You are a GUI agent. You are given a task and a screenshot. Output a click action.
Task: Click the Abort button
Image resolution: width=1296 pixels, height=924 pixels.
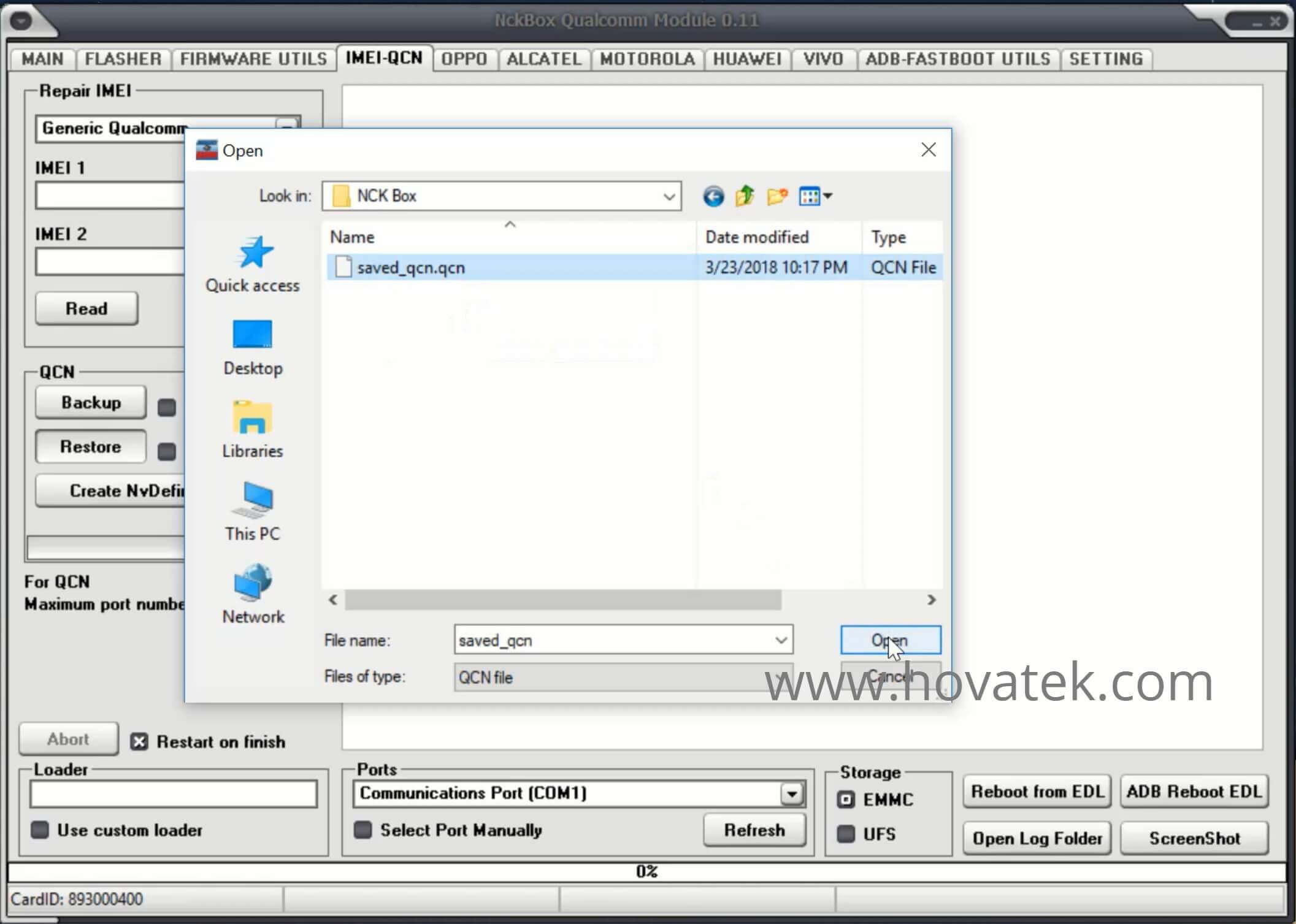click(x=68, y=739)
